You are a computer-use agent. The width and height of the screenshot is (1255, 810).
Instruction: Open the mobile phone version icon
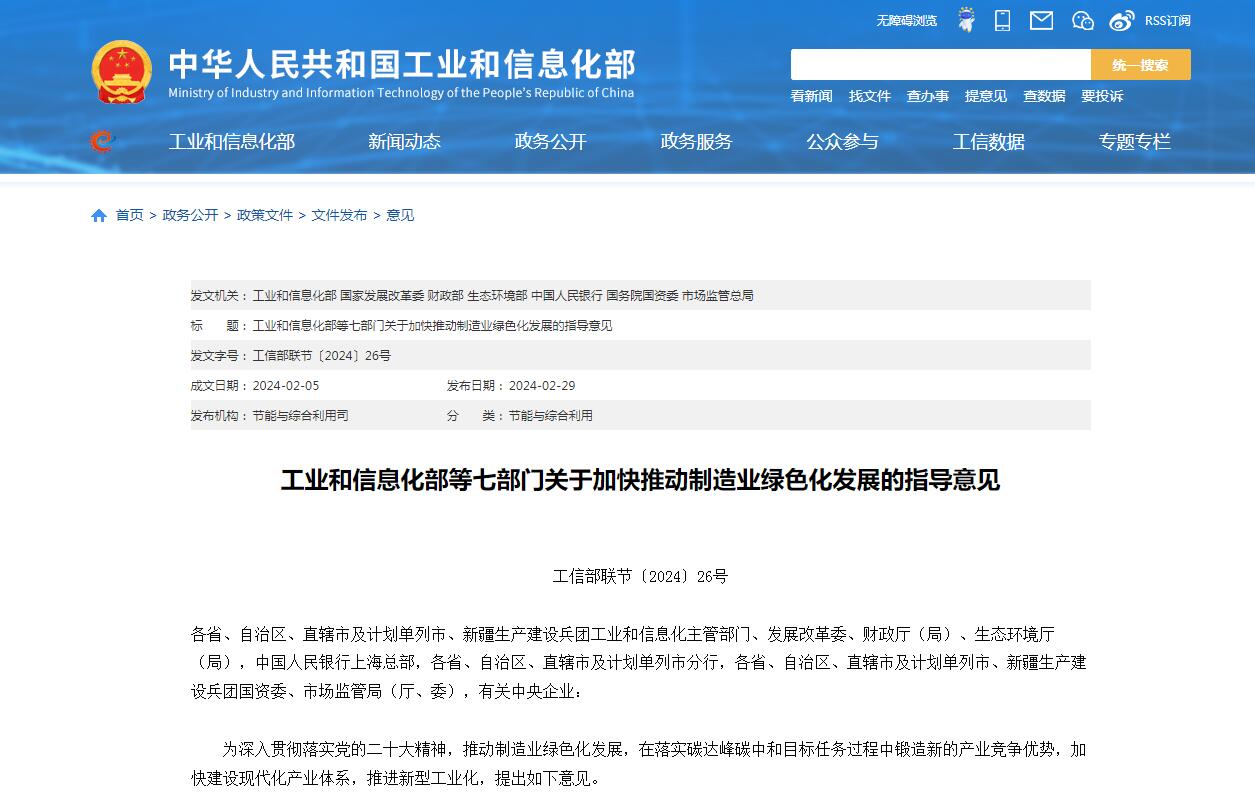tap(1003, 20)
